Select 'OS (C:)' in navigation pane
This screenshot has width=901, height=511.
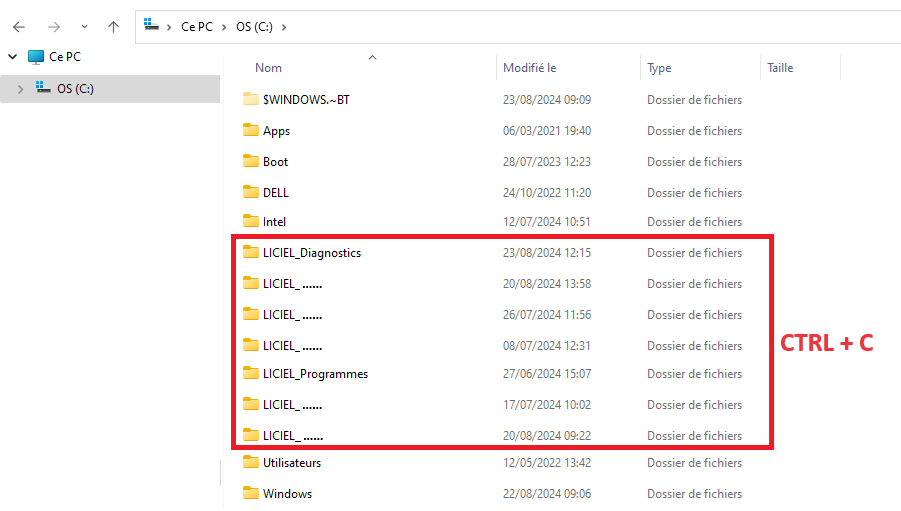[x=75, y=89]
